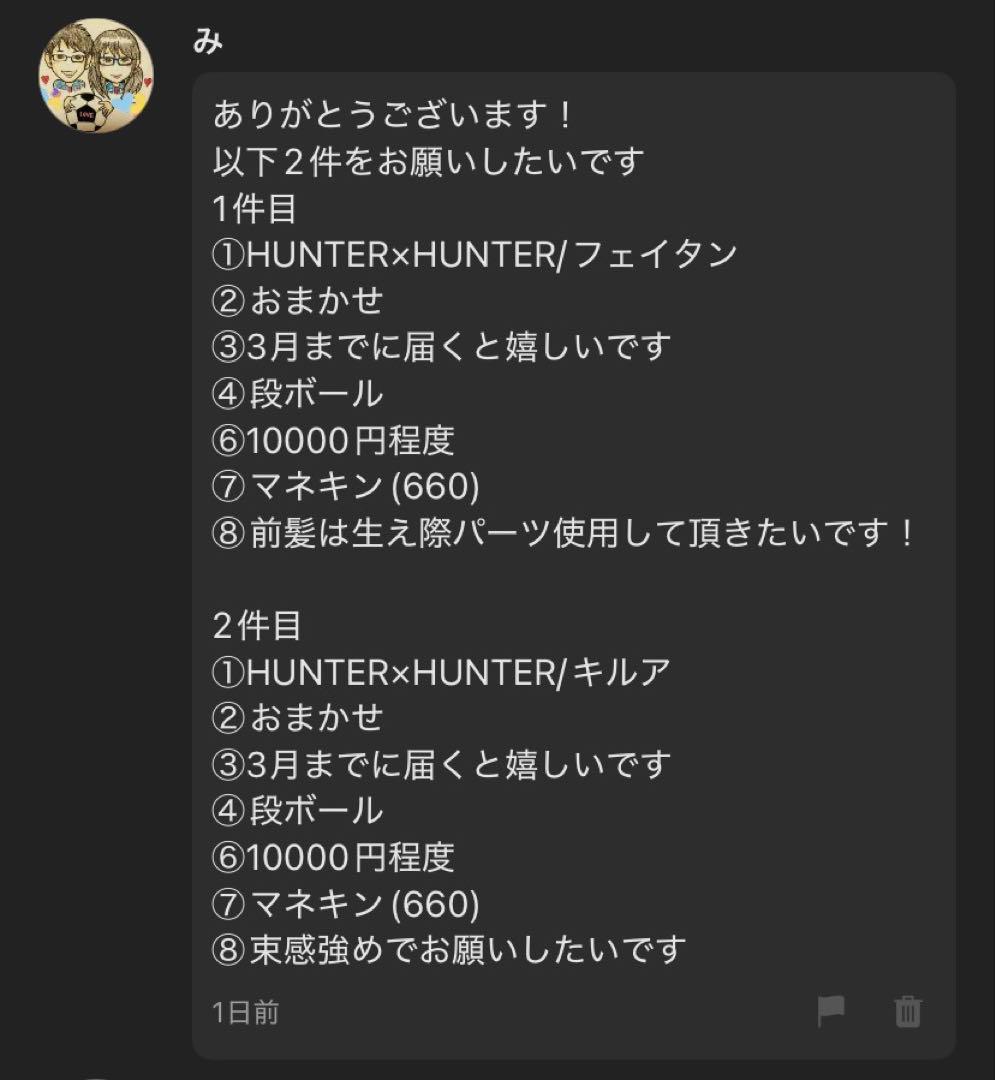Tap the 1日前 timestamp label

(x=245, y=1013)
